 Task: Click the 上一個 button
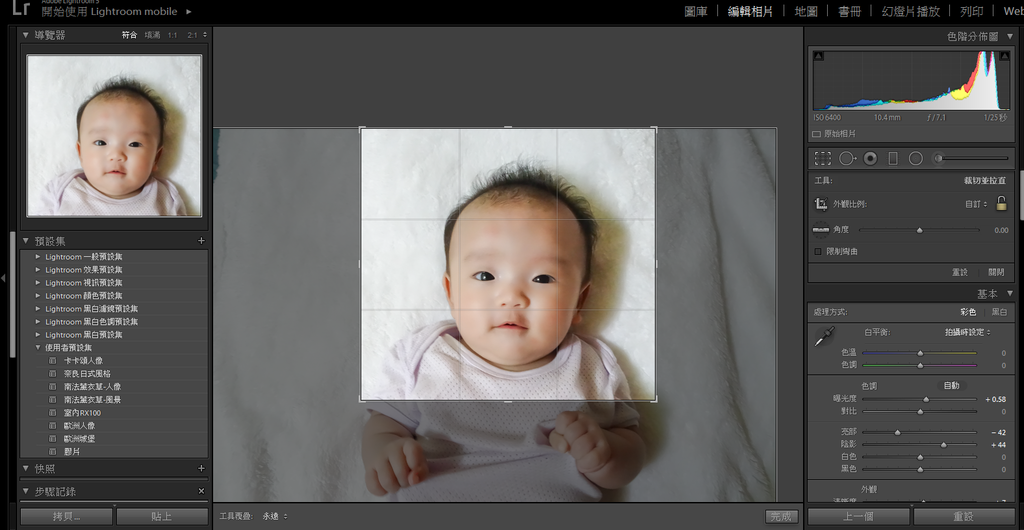coord(859,516)
